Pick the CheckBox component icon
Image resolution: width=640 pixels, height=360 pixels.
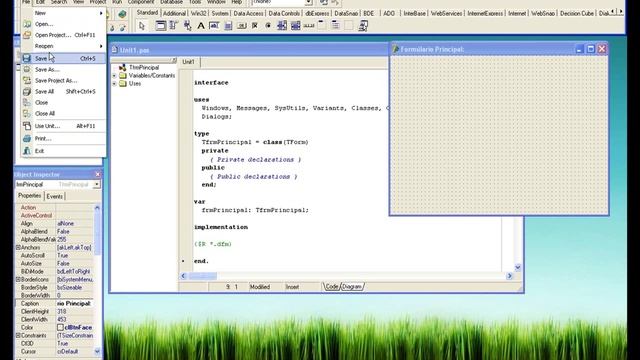click(255, 26)
